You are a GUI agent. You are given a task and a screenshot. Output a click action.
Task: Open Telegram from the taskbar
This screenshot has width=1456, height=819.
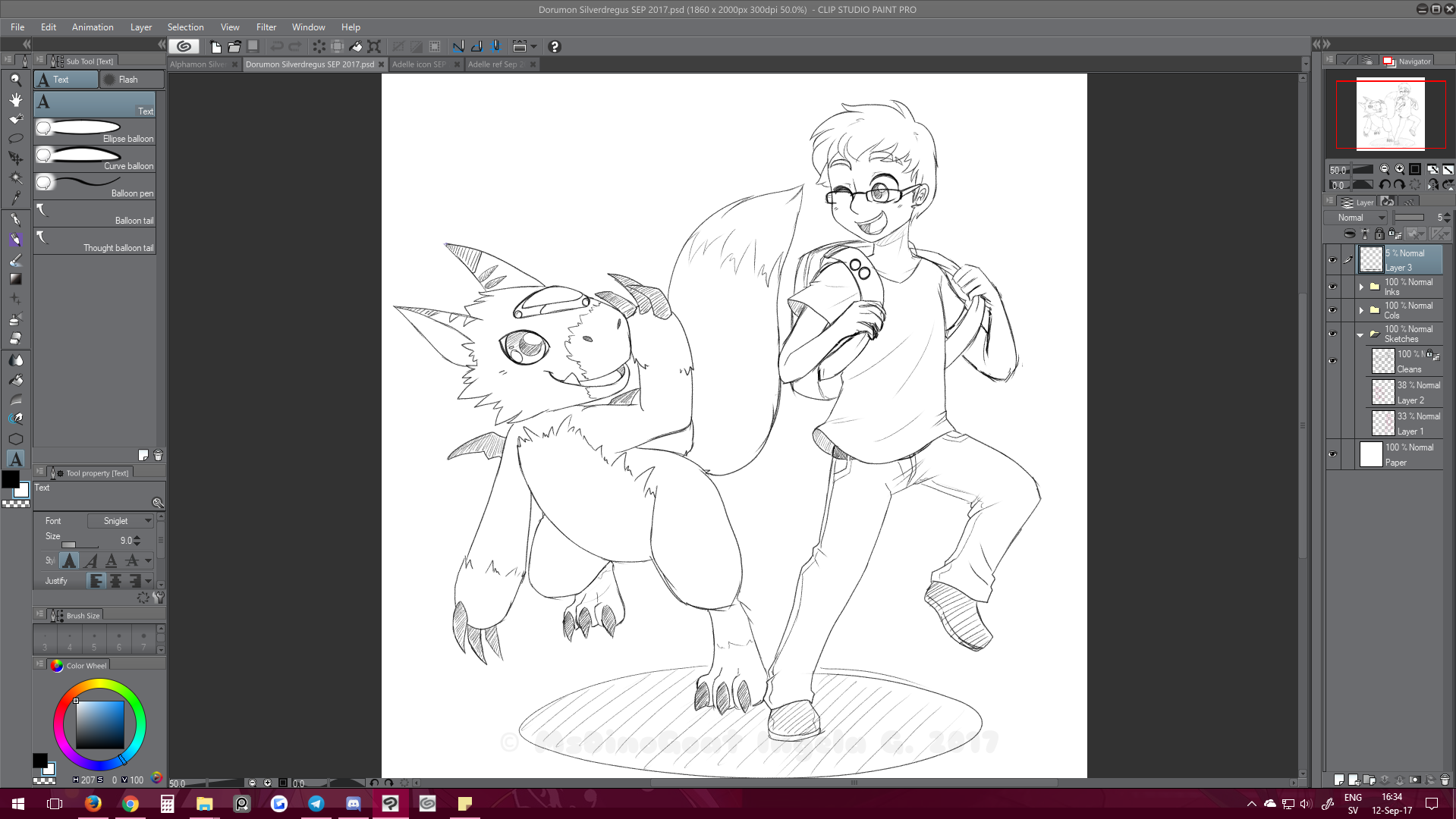(x=316, y=804)
